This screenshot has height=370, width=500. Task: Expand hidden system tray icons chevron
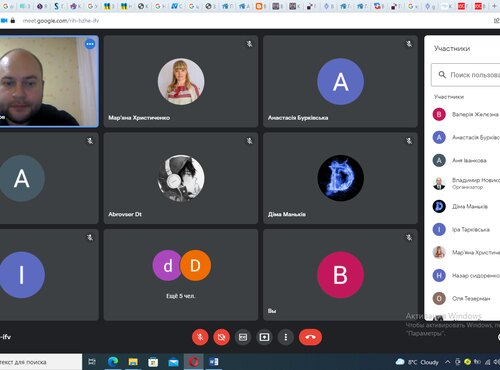click(448, 362)
